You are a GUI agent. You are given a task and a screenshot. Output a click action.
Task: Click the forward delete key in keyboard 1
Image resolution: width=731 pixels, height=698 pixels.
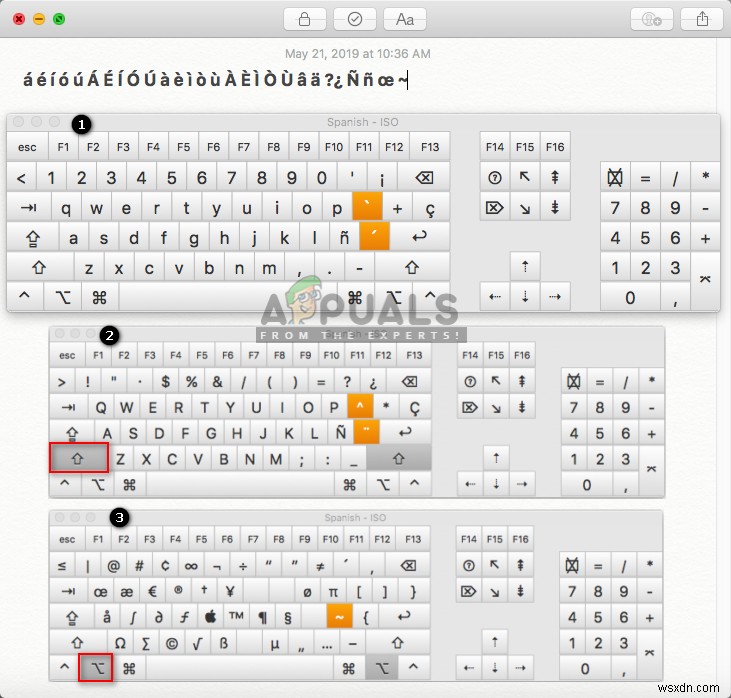[x=495, y=207]
